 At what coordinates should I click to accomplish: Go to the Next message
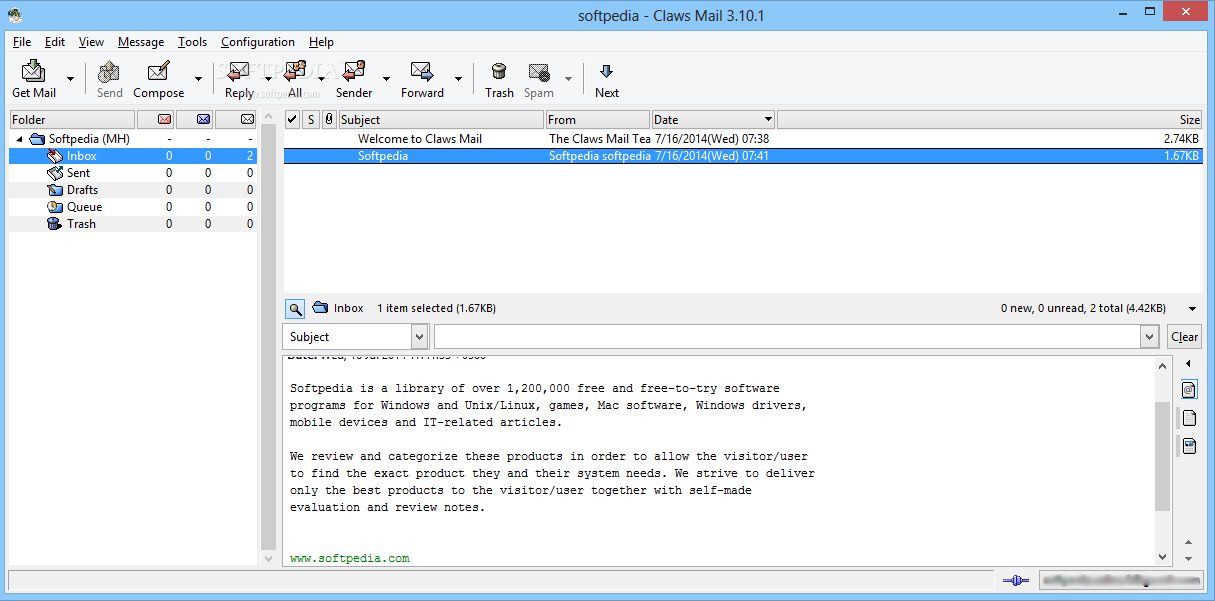[607, 79]
